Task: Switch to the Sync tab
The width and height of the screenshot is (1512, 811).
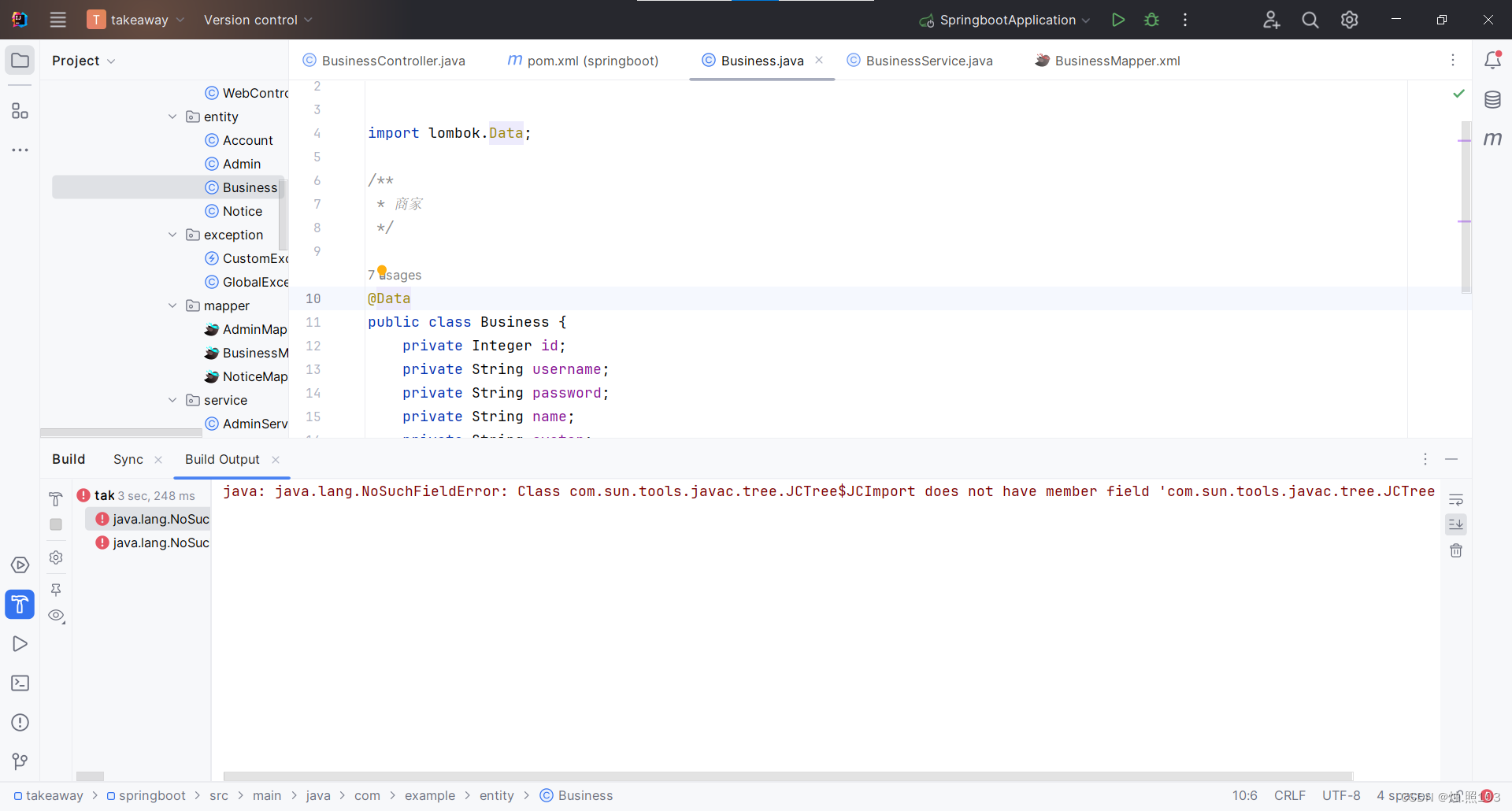Action: 128,459
